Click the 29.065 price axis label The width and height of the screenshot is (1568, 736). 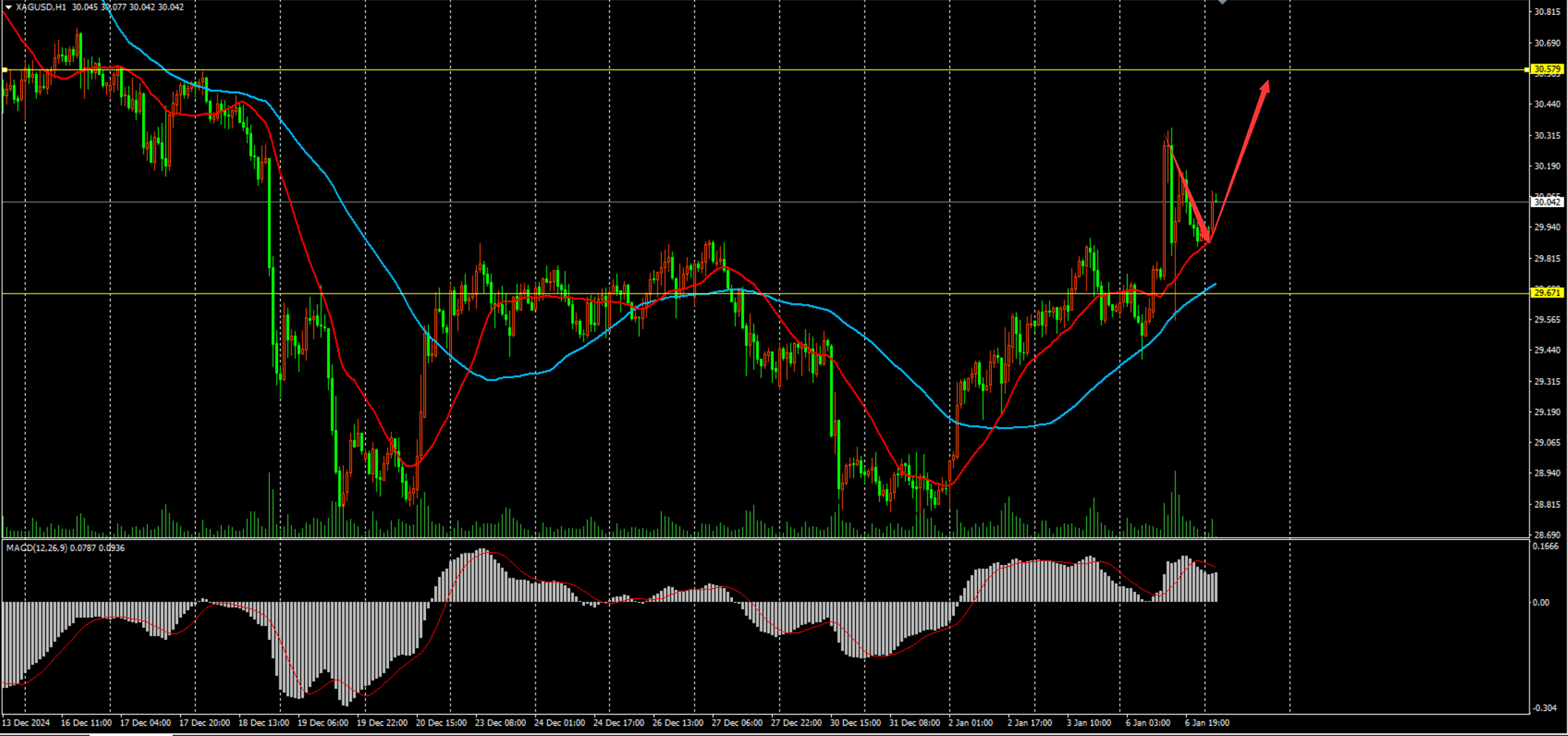click(x=1547, y=442)
